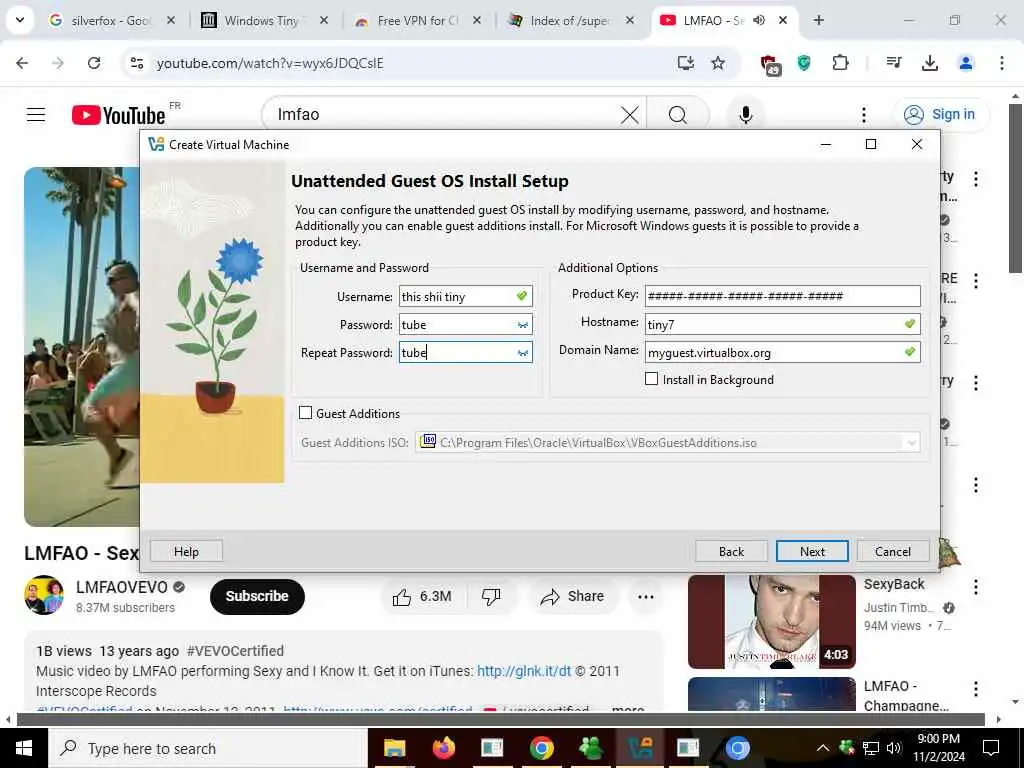The image size is (1024, 768).
Task: Bookmark this page with the star icon
Action: pos(718,63)
